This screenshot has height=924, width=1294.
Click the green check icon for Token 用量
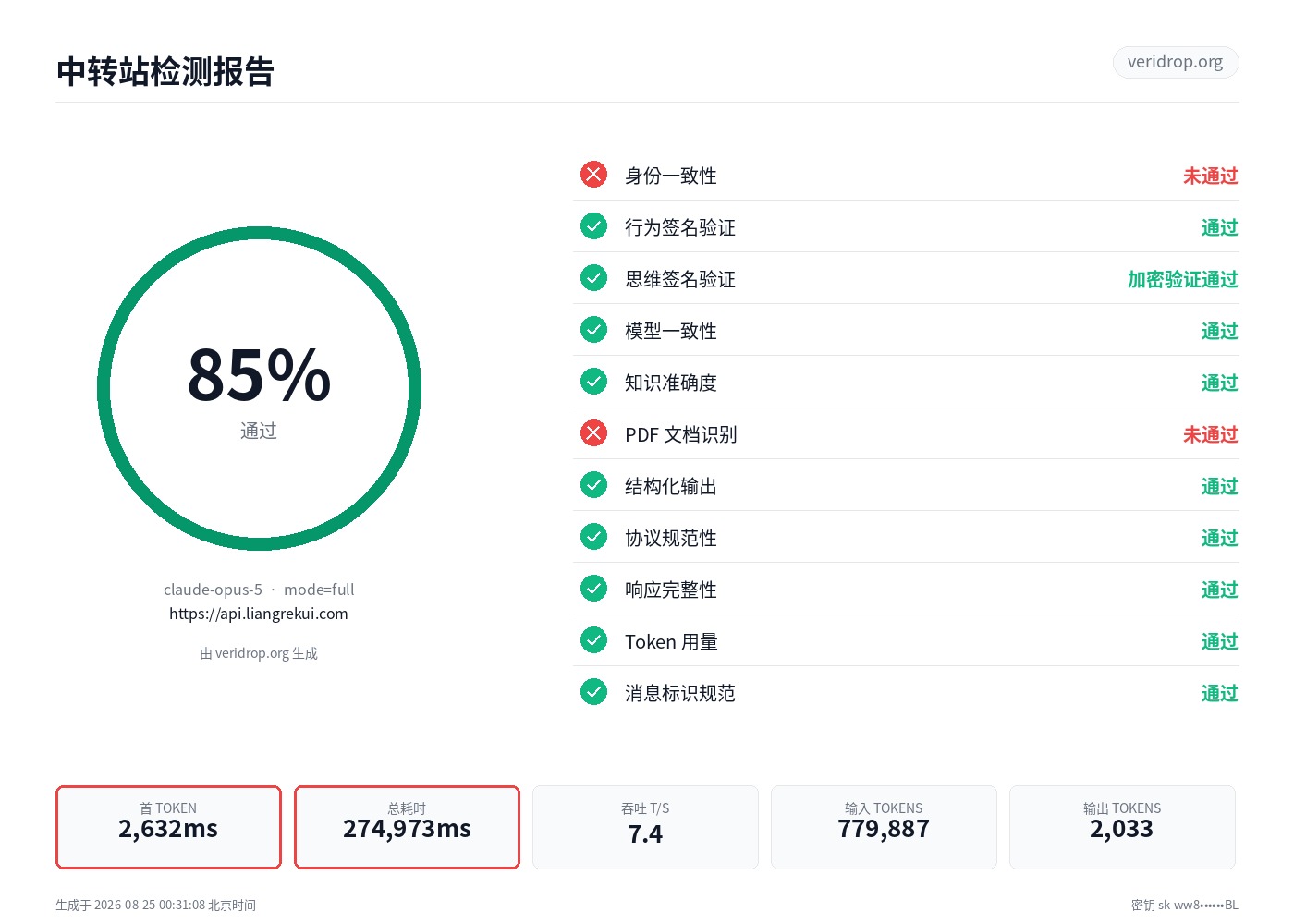click(x=593, y=640)
